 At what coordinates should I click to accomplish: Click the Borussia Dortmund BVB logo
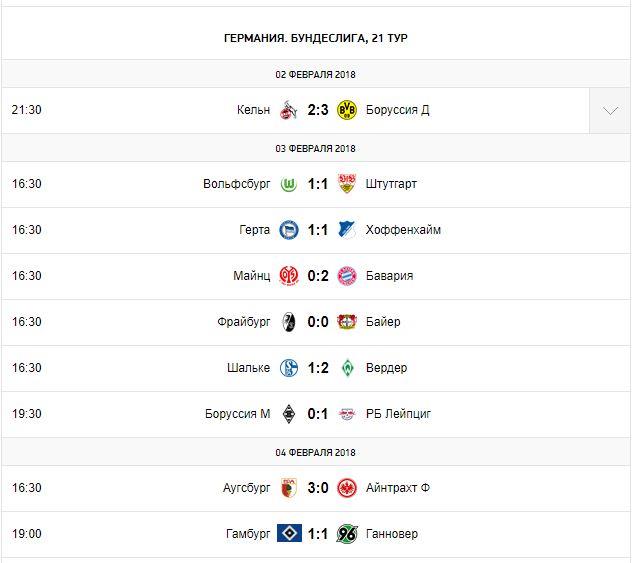(x=347, y=109)
